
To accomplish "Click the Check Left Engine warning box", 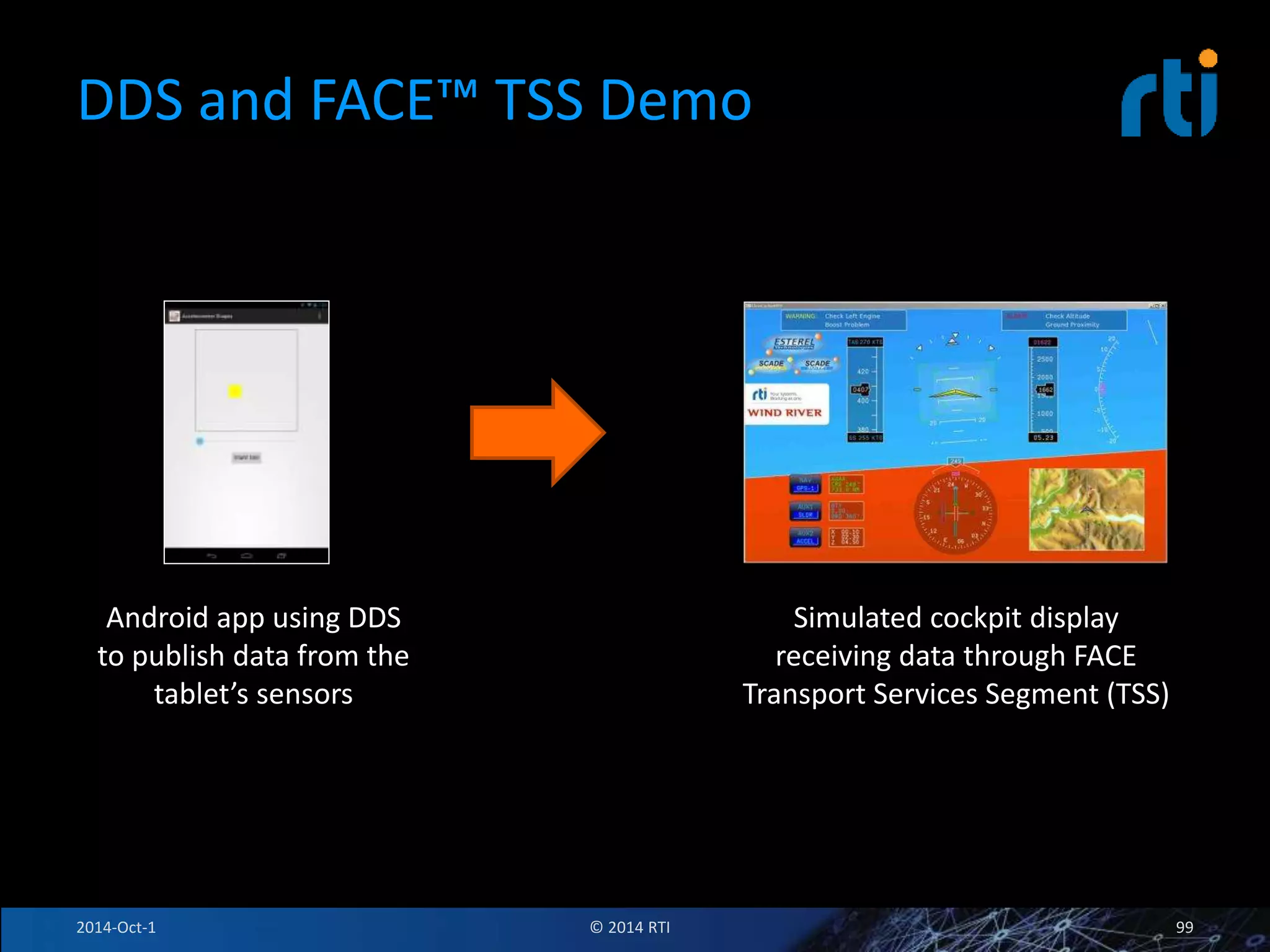I will [x=843, y=320].
